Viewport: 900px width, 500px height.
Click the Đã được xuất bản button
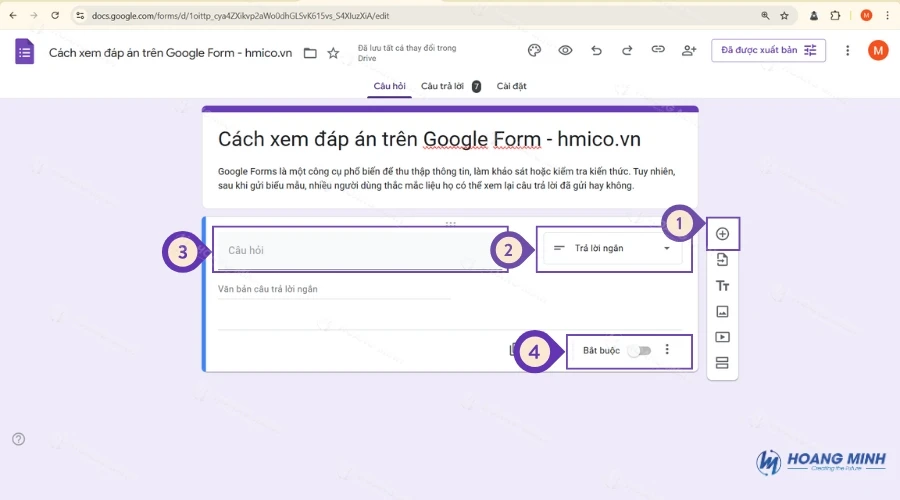pyautogui.click(x=768, y=51)
